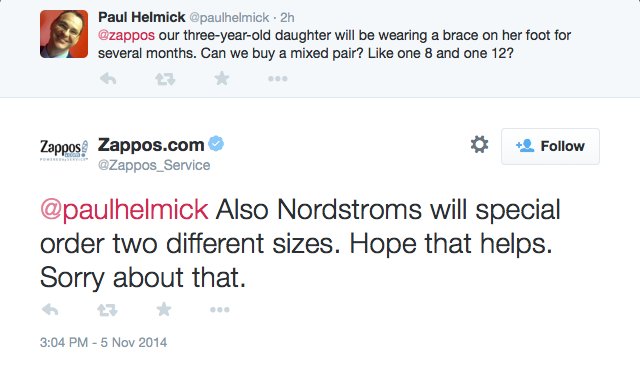Open the Zappos logo avatar

(x=64, y=150)
